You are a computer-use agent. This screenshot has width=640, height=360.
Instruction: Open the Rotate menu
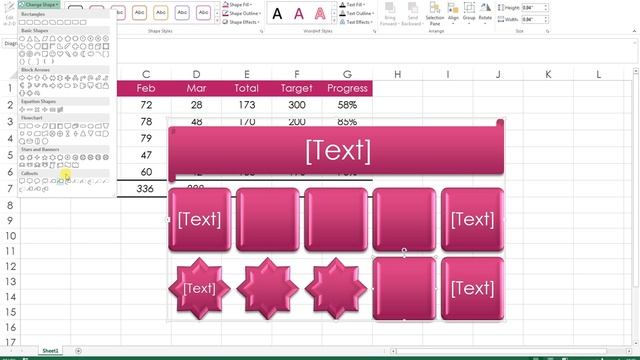[x=485, y=13]
